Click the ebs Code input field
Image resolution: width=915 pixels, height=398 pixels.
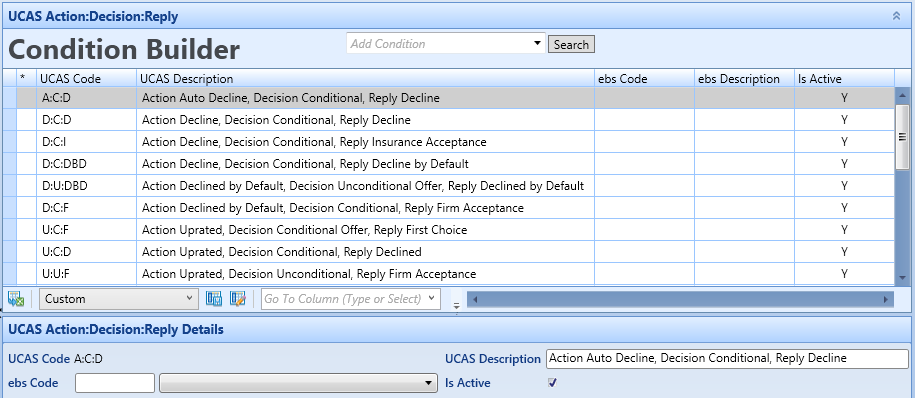115,383
